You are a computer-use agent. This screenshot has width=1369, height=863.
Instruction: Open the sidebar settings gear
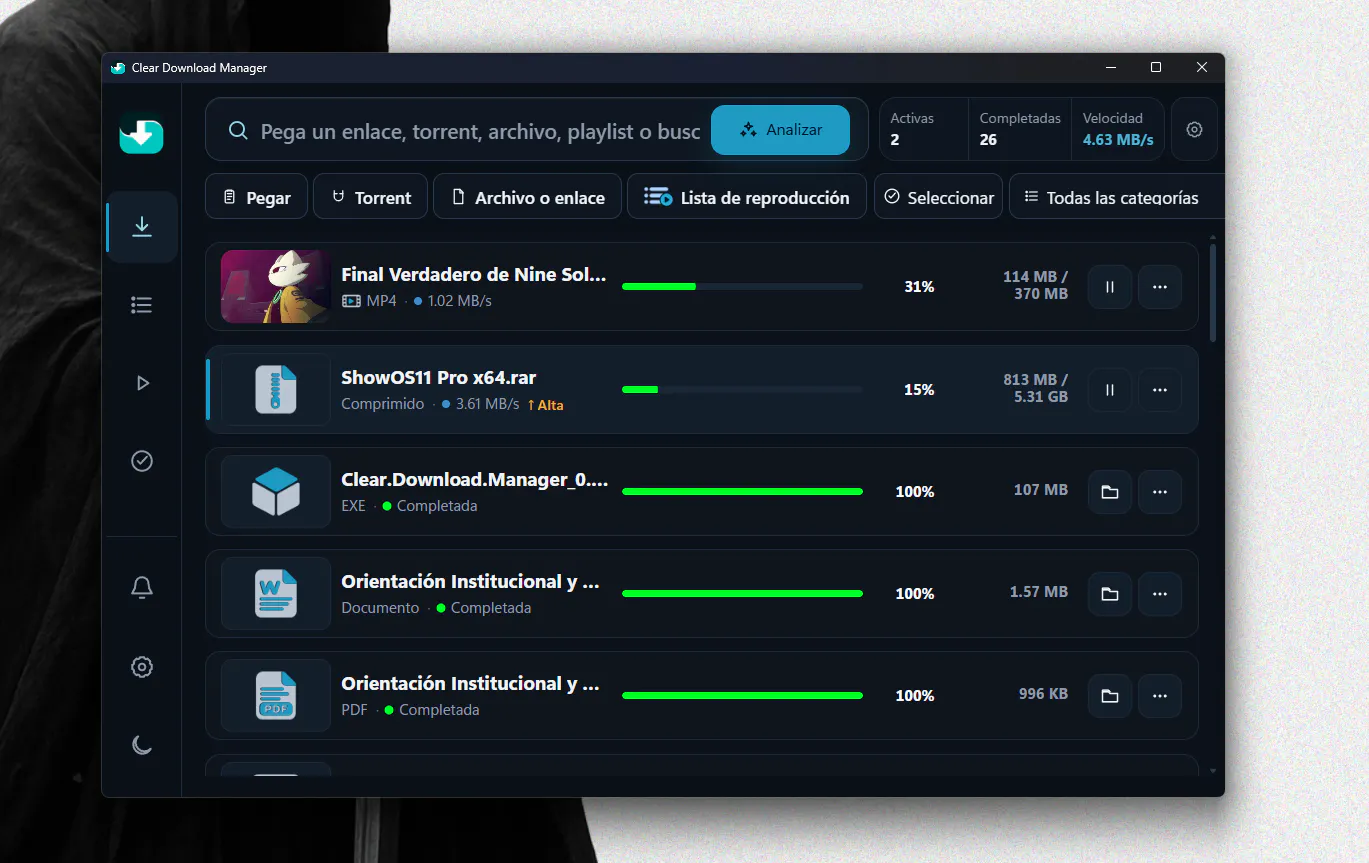point(142,667)
